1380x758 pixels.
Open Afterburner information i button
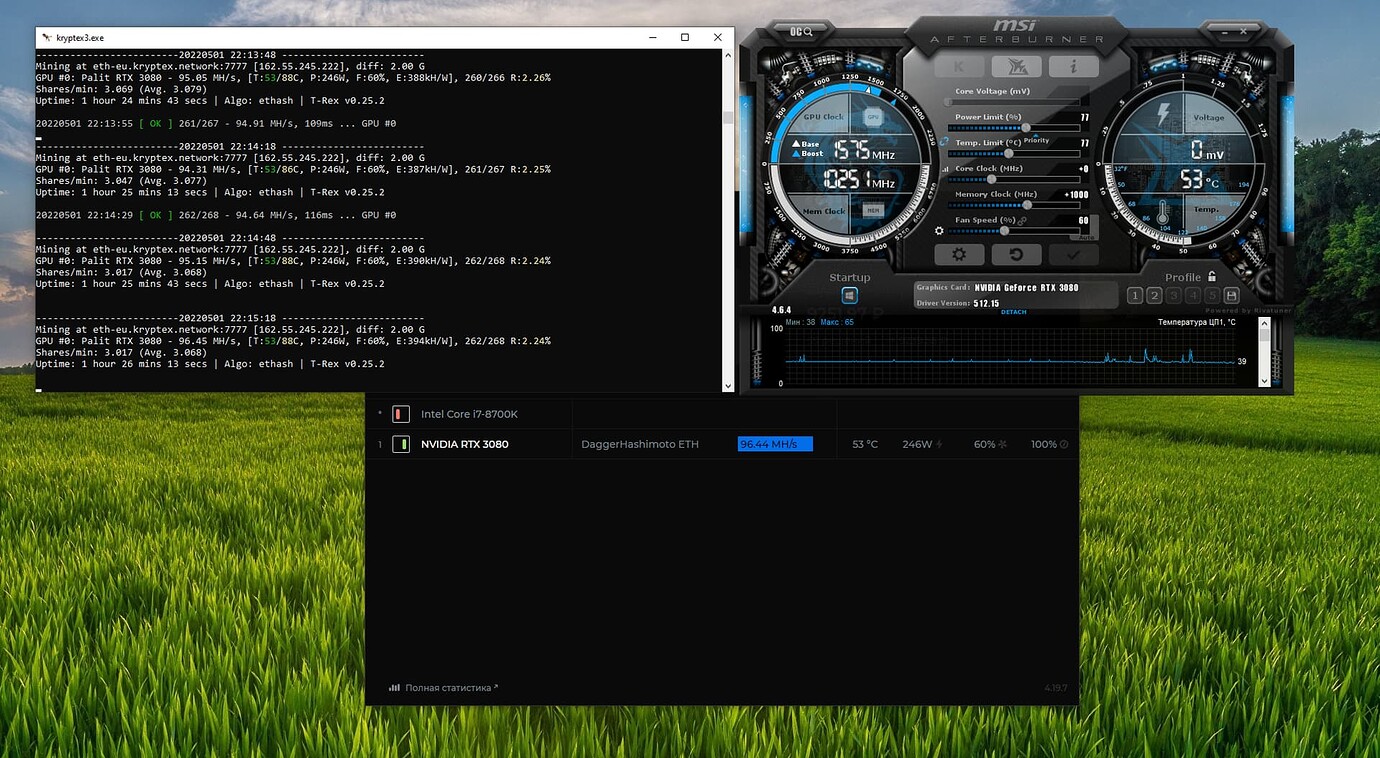(x=1074, y=67)
